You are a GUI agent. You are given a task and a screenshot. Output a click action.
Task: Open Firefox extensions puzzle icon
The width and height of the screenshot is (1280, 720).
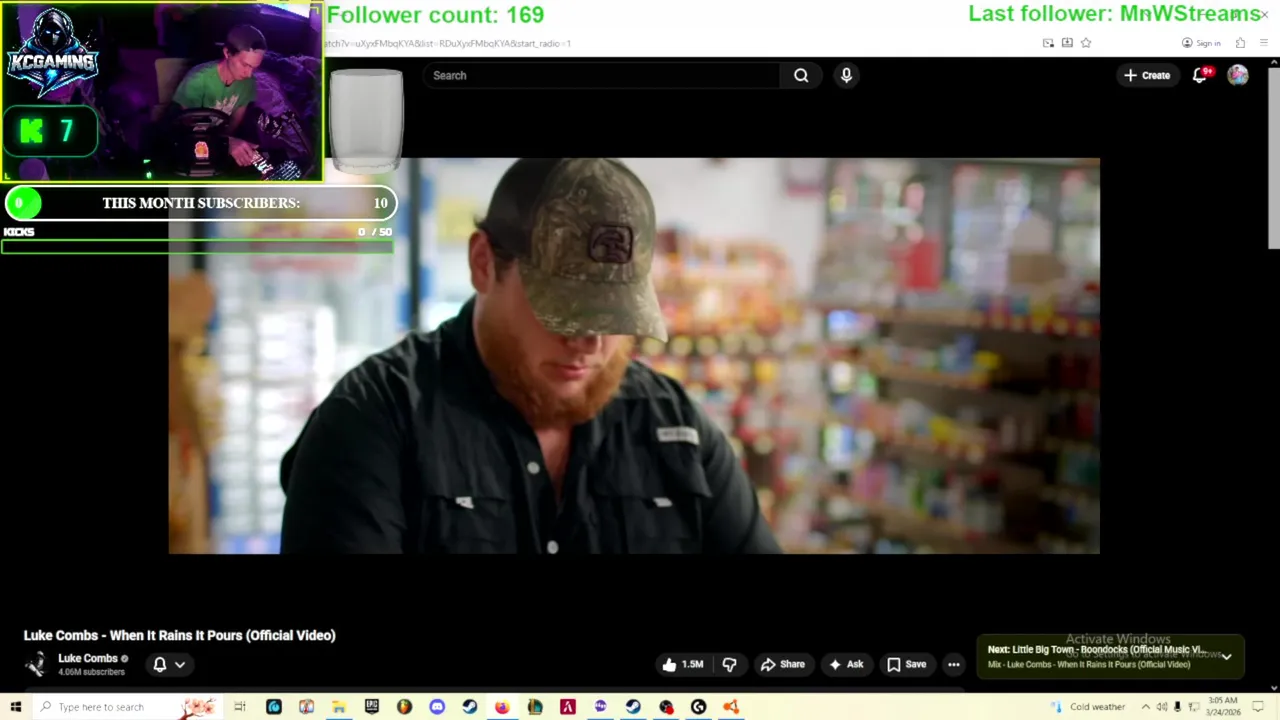click(x=1241, y=43)
